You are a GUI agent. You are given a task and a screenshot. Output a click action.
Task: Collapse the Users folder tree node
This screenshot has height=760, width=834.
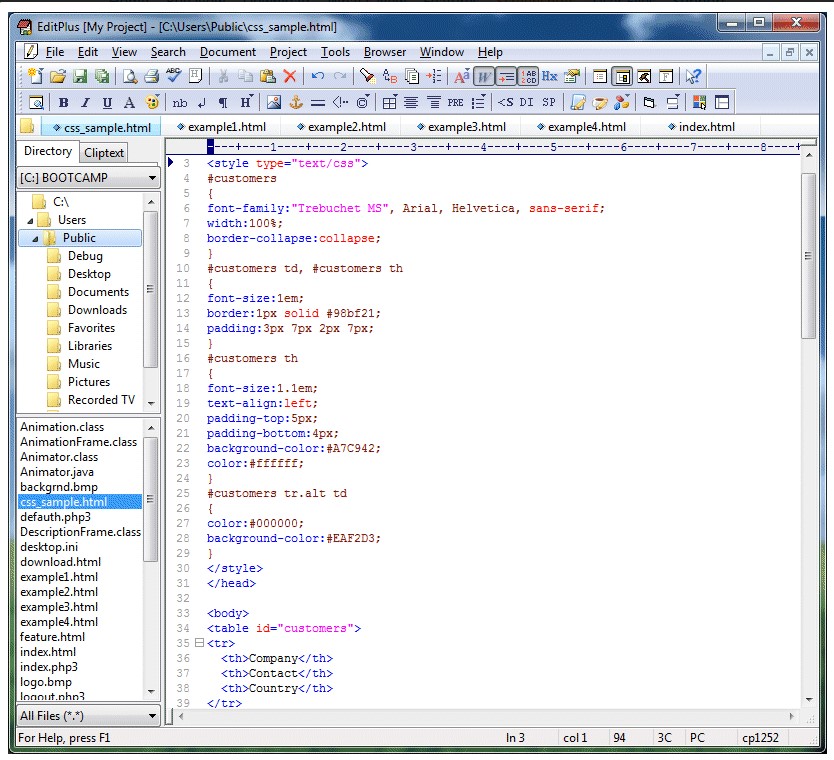(30, 221)
